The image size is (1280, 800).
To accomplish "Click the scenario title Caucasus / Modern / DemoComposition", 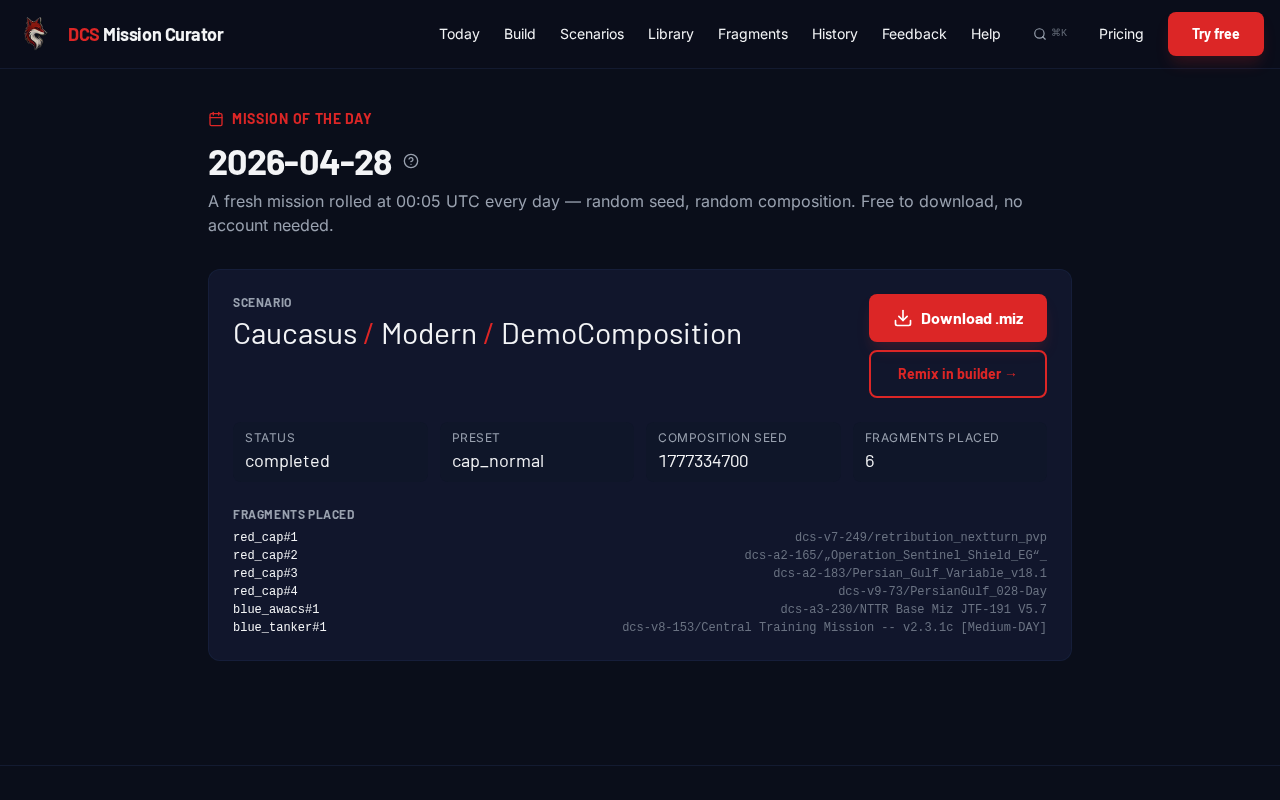I will tap(488, 334).
